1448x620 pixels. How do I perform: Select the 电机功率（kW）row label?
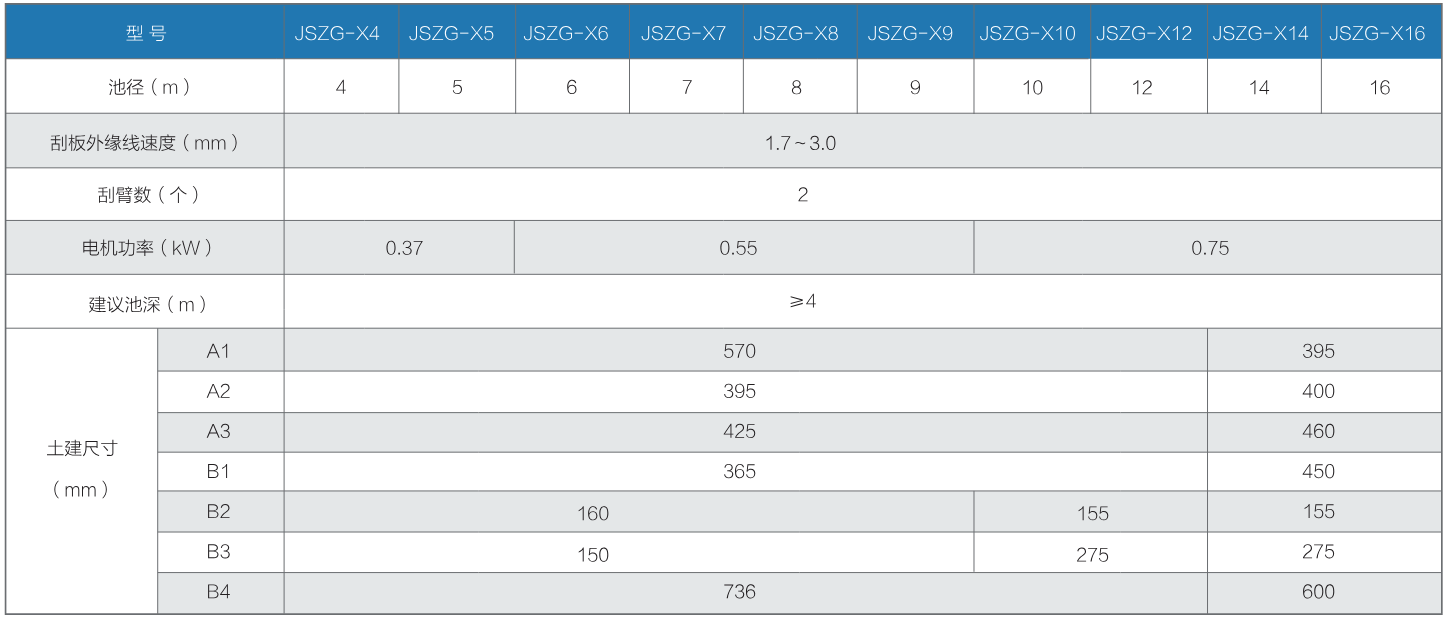(x=146, y=248)
